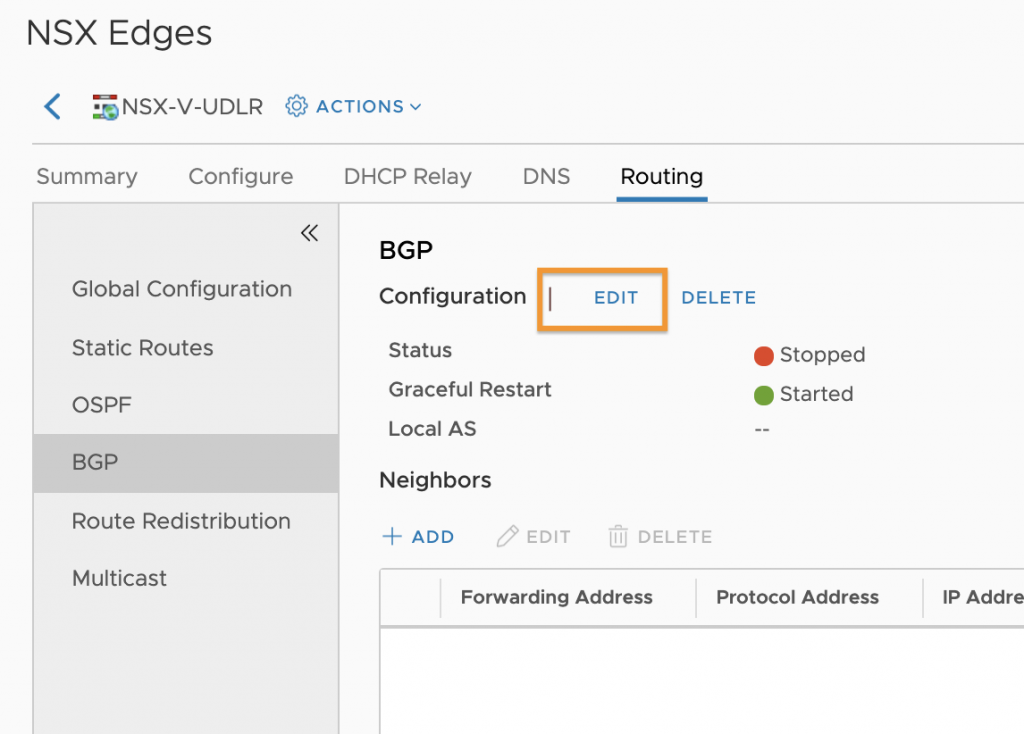
Task: Click the pencil edit icon under Neighbors
Action: [x=507, y=536]
